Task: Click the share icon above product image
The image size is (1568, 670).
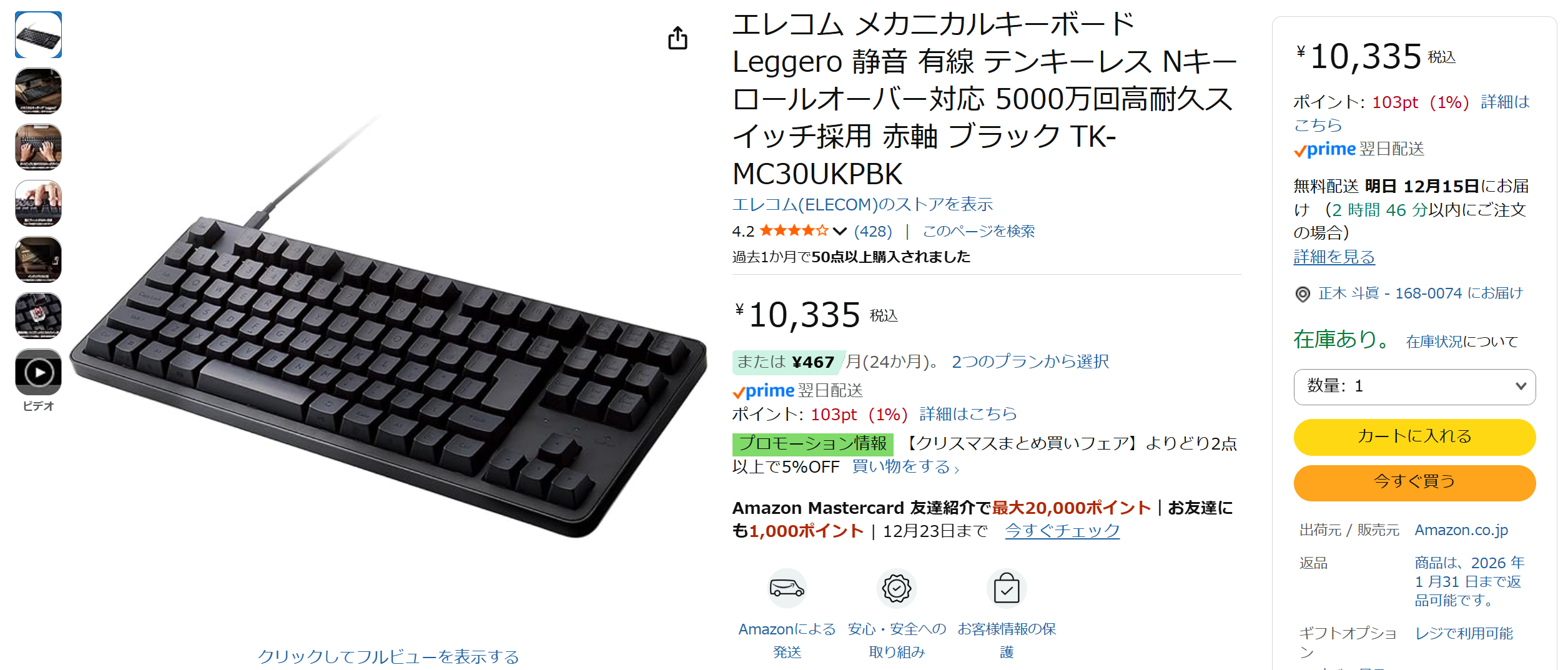Action: tap(678, 38)
